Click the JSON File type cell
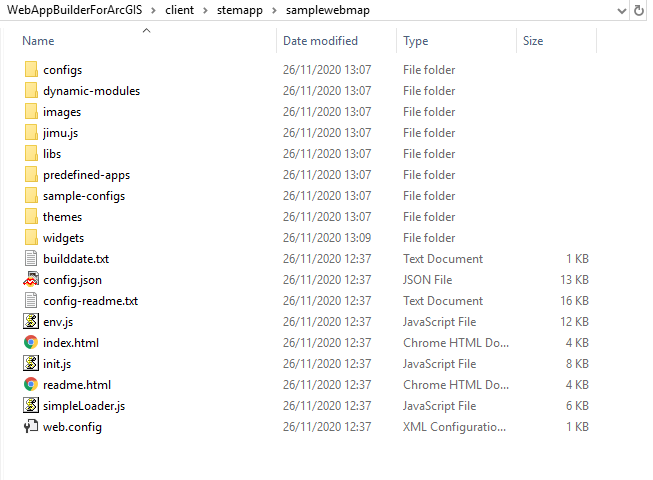 [427, 279]
